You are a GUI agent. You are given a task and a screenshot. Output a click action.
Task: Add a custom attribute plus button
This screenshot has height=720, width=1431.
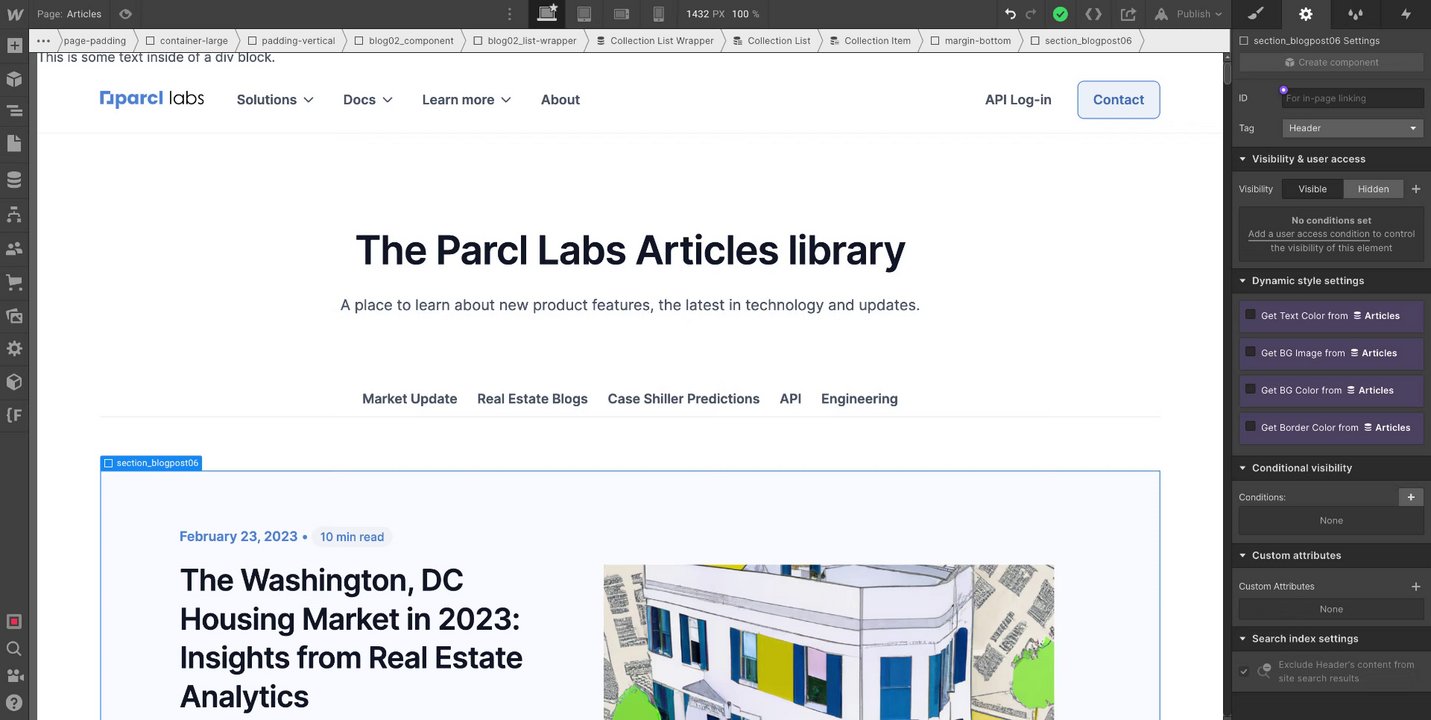tap(1415, 586)
